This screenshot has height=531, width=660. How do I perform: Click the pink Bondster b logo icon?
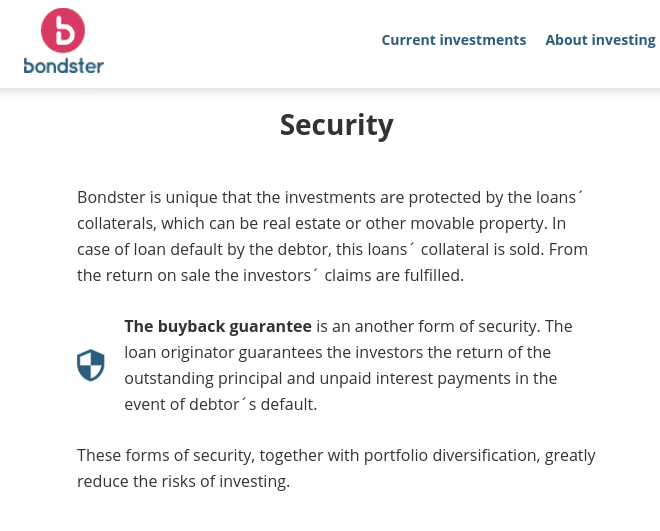click(x=63, y=30)
